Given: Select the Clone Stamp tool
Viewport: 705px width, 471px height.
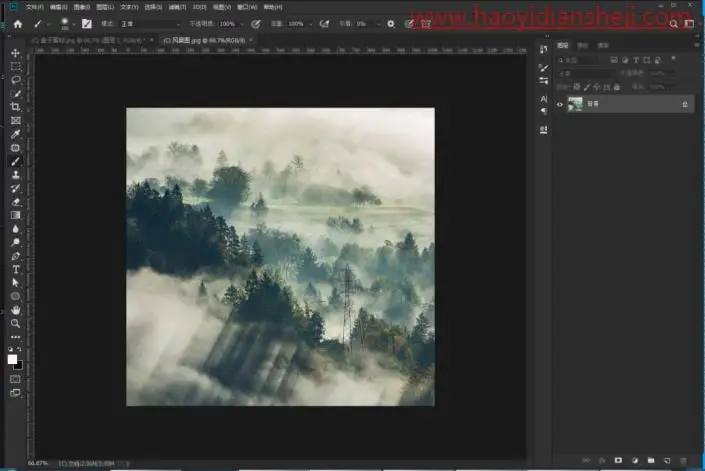Looking at the screenshot, I should 15,174.
